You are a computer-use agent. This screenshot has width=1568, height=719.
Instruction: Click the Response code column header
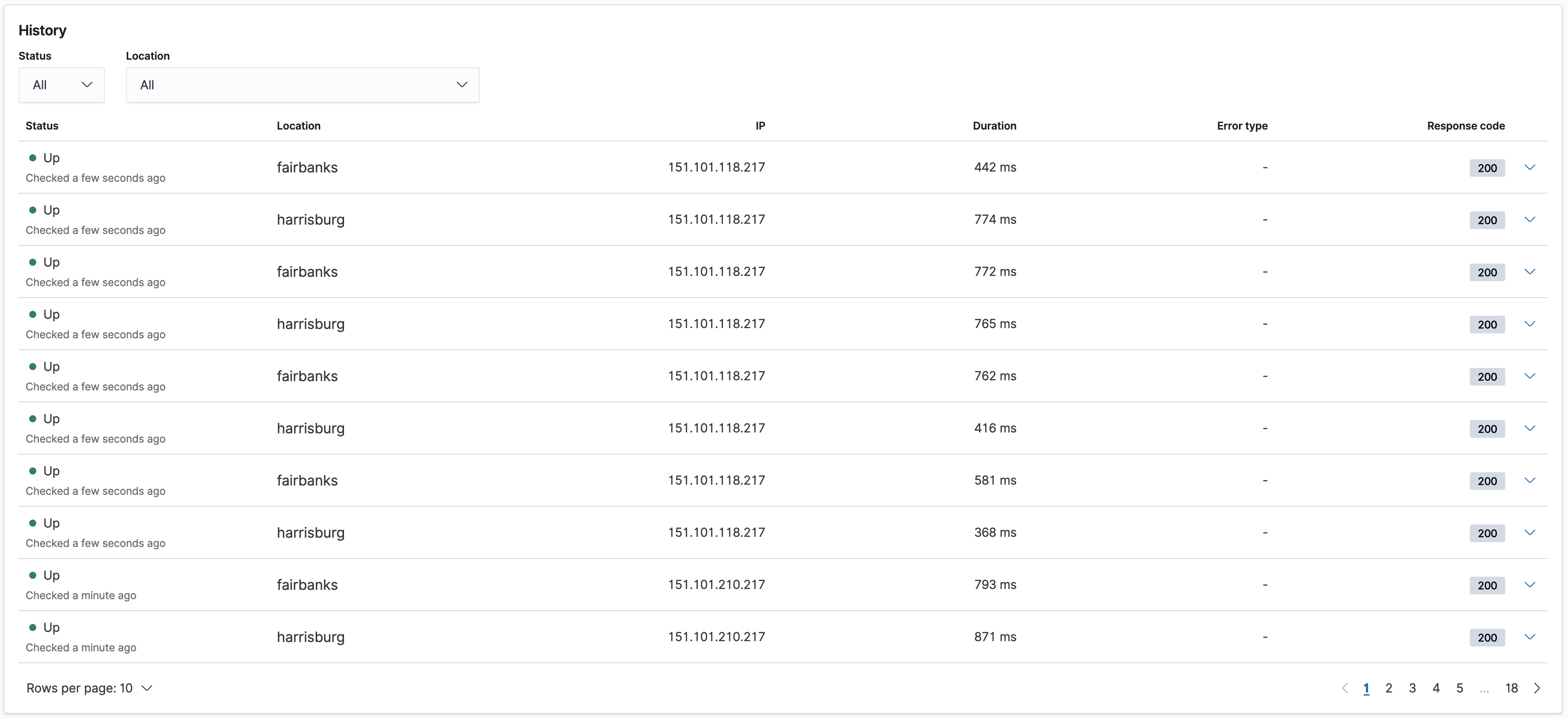tap(1466, 126)
